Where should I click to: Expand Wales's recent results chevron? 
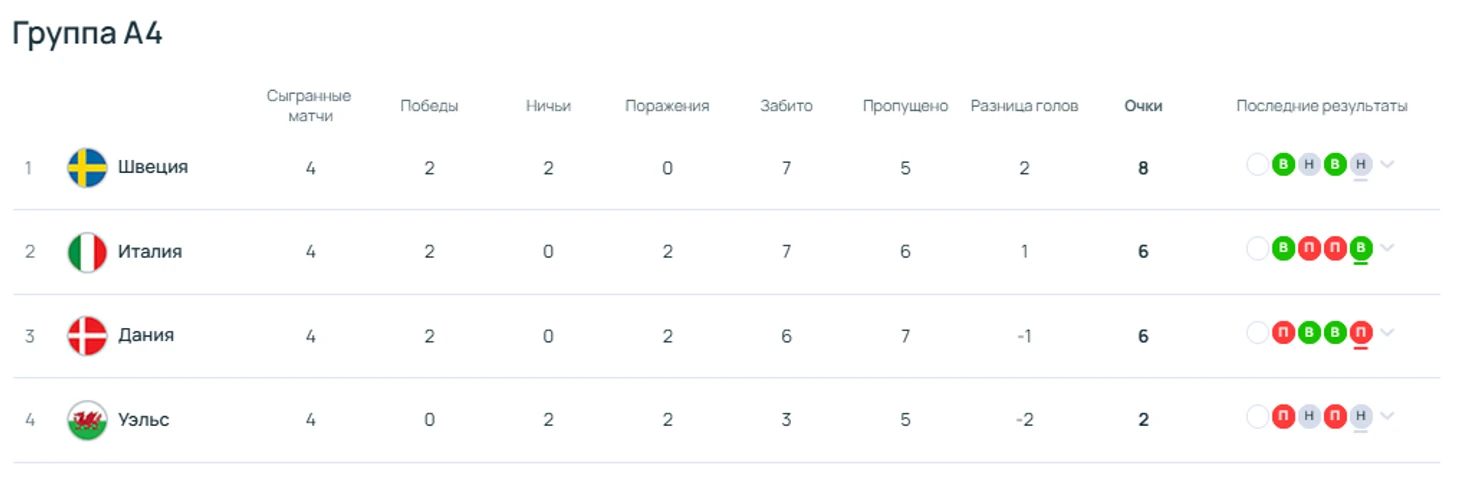pyautogui.click(x=1387, y=416)
